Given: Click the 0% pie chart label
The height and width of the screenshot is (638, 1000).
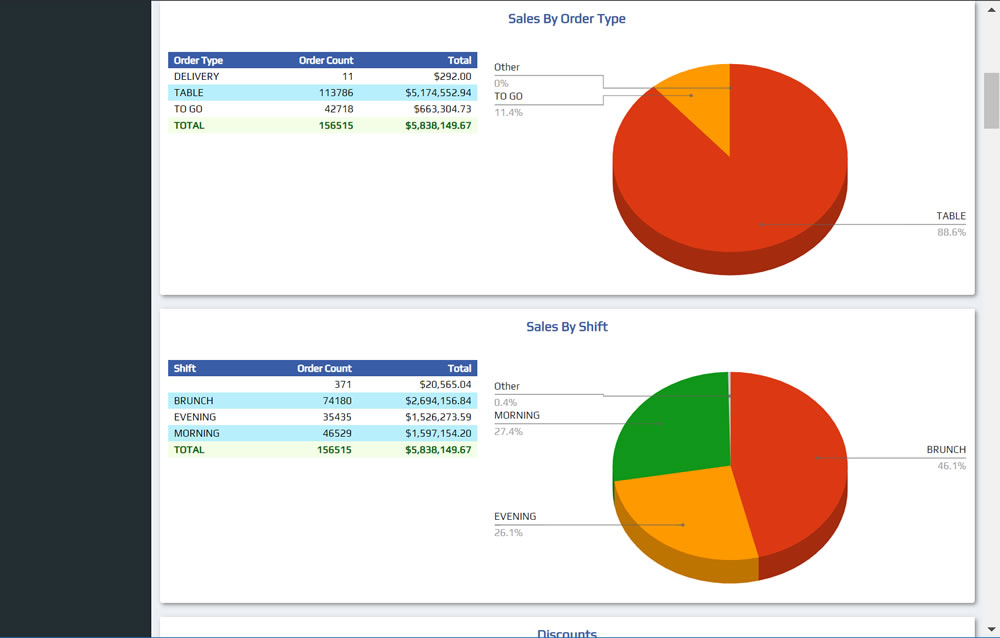Looking at the screenshot, I should click(x=501, y=84).
